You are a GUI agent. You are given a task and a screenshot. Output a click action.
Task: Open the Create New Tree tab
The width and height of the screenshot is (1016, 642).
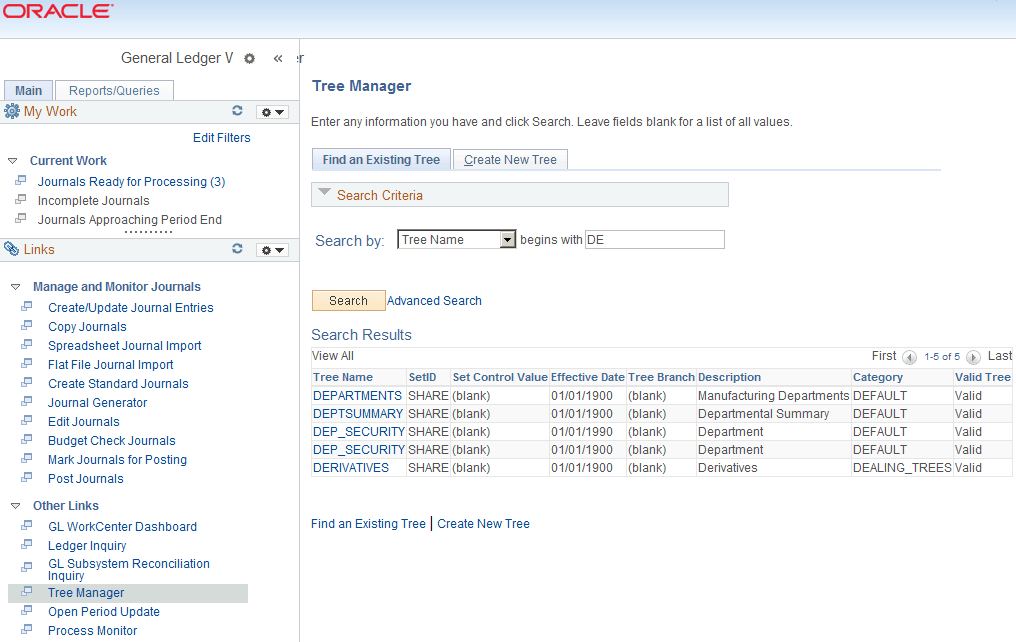point(510,158)
